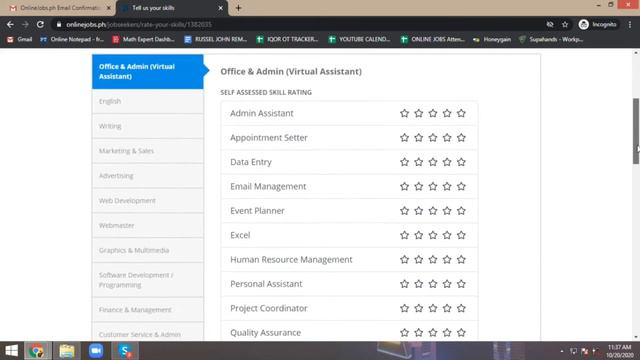Open the Supahands bookmark
Screen dimensions: 640x360
[x=551, y=39]
